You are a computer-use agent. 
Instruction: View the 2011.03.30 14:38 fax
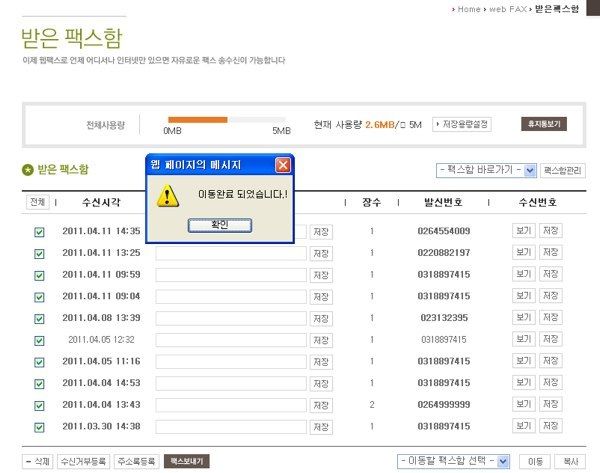tap(523, 426)
